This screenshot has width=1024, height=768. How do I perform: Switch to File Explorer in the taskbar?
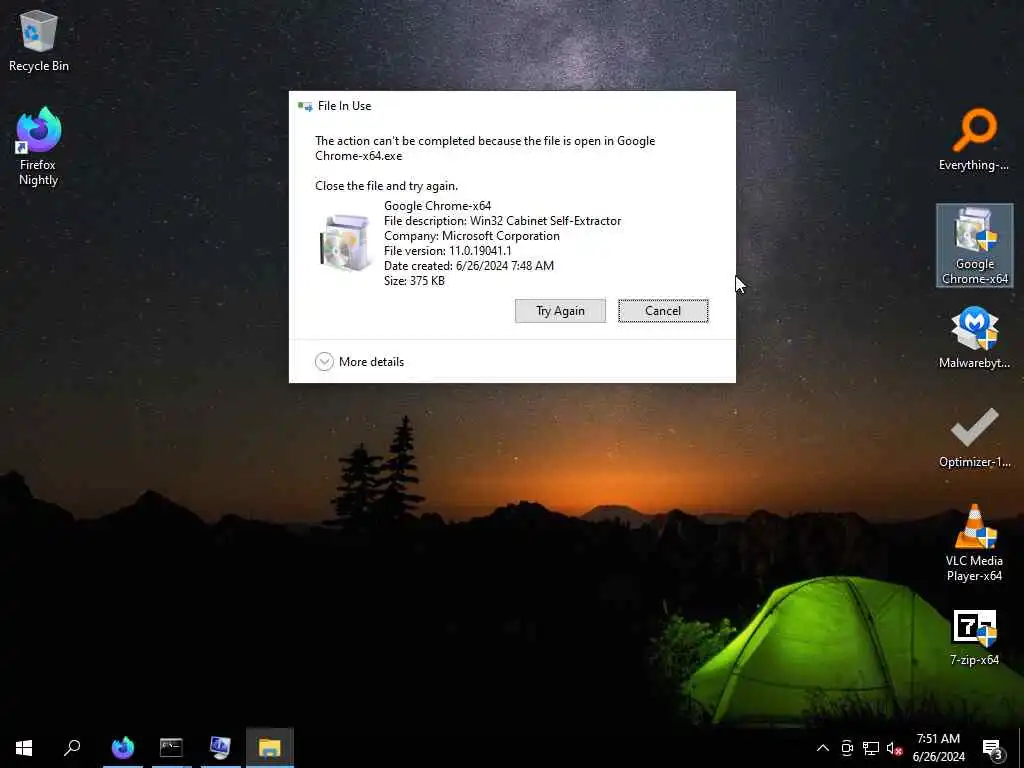[x=270, y=748]
